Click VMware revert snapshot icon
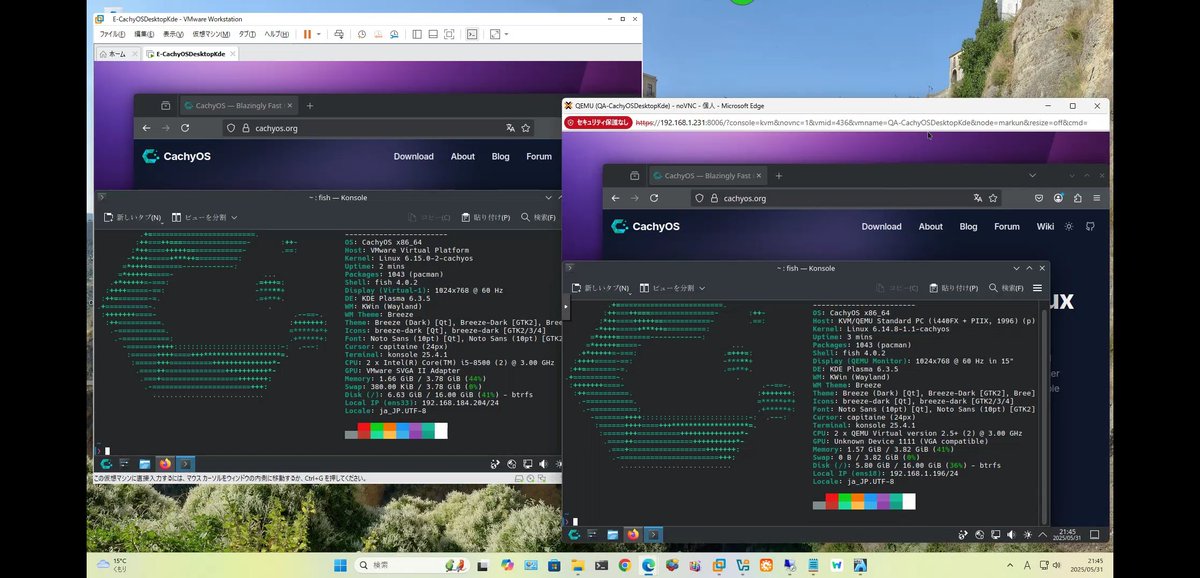 tap(378, 34)
